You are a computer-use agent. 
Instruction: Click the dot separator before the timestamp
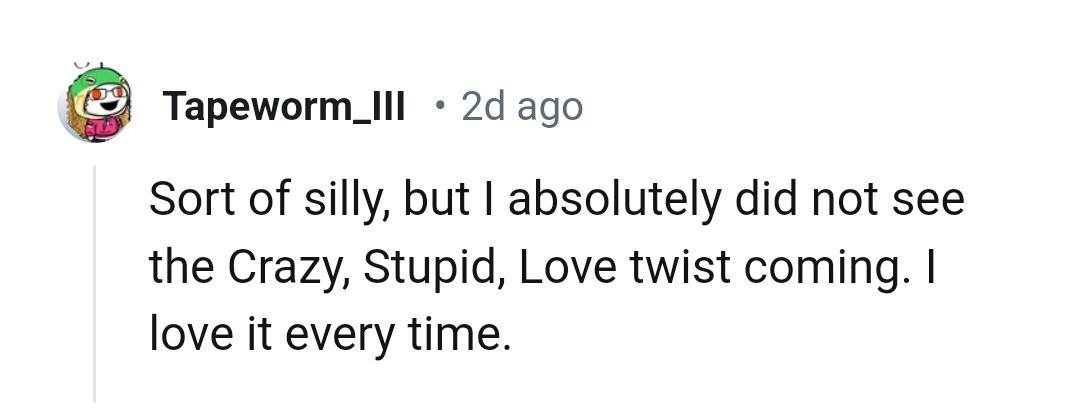point(439,104)
